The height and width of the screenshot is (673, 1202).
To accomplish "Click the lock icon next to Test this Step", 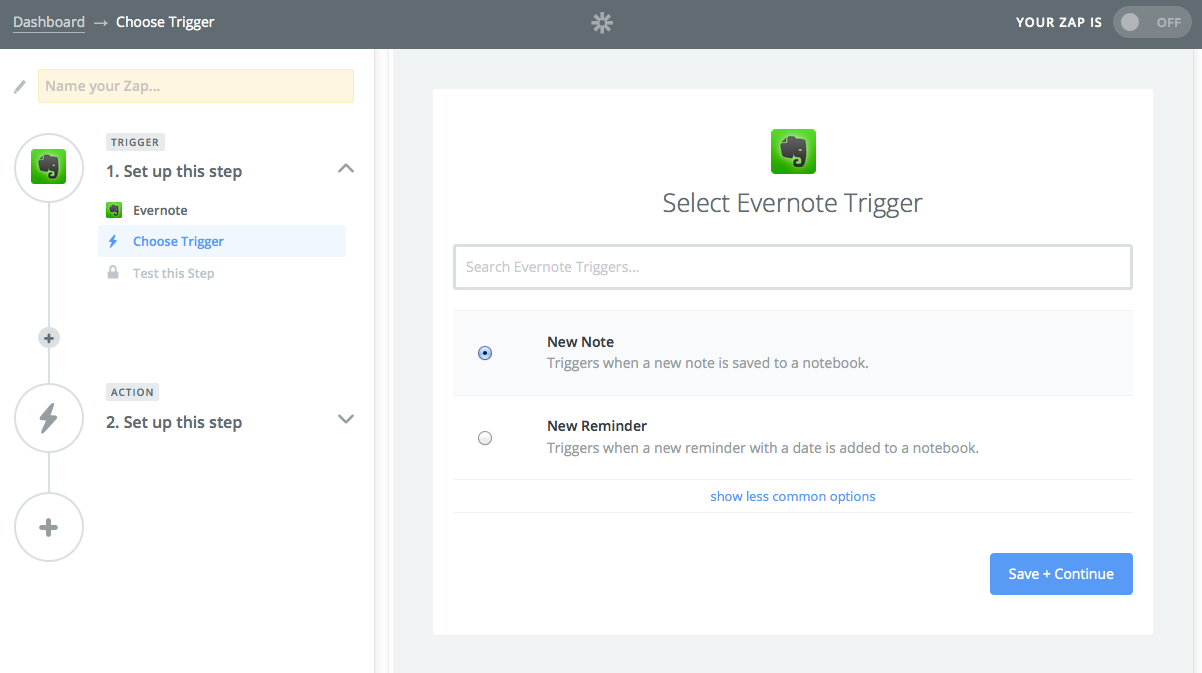I will click(113, 272).
